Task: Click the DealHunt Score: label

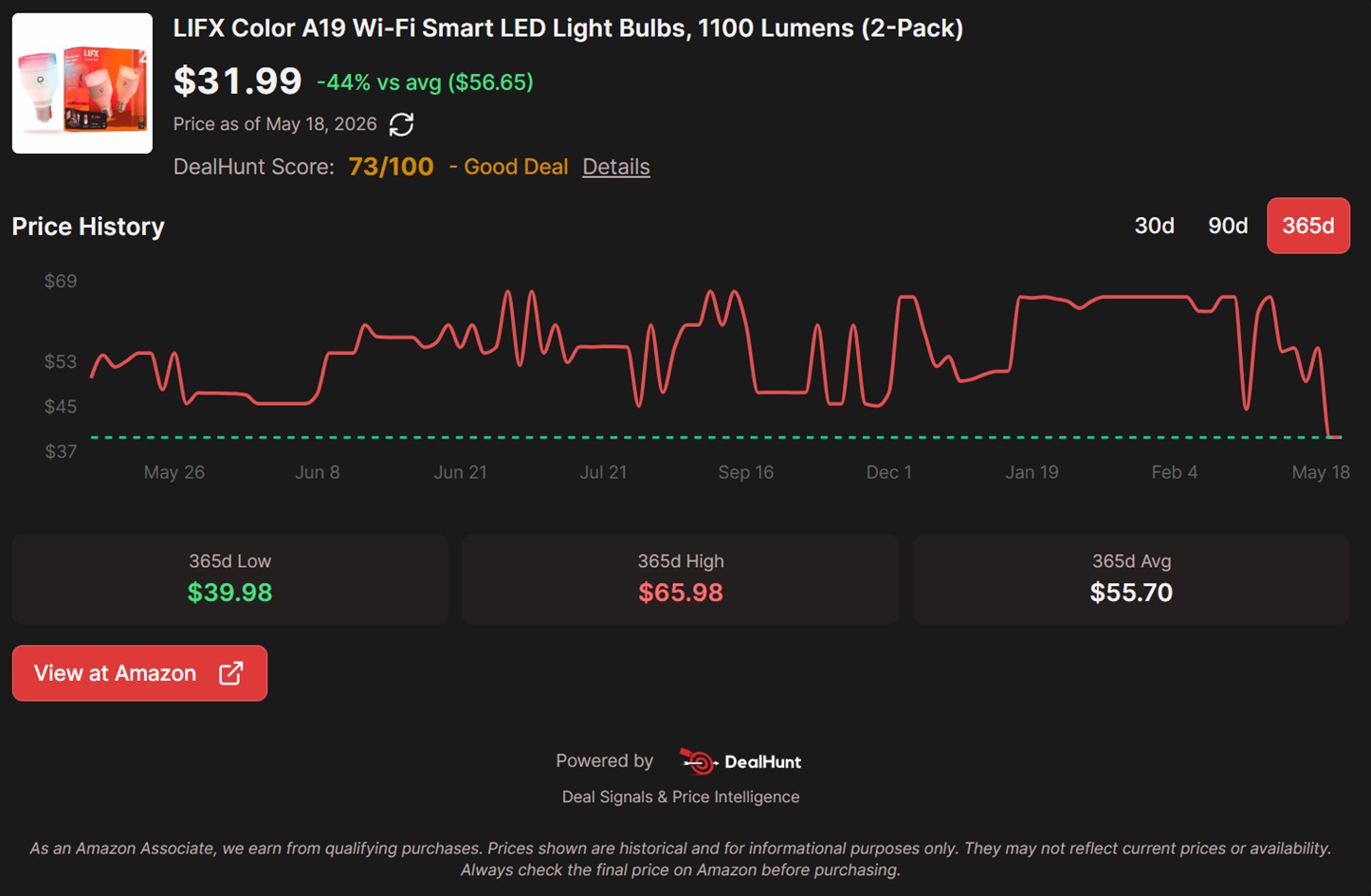Action: 254,167
